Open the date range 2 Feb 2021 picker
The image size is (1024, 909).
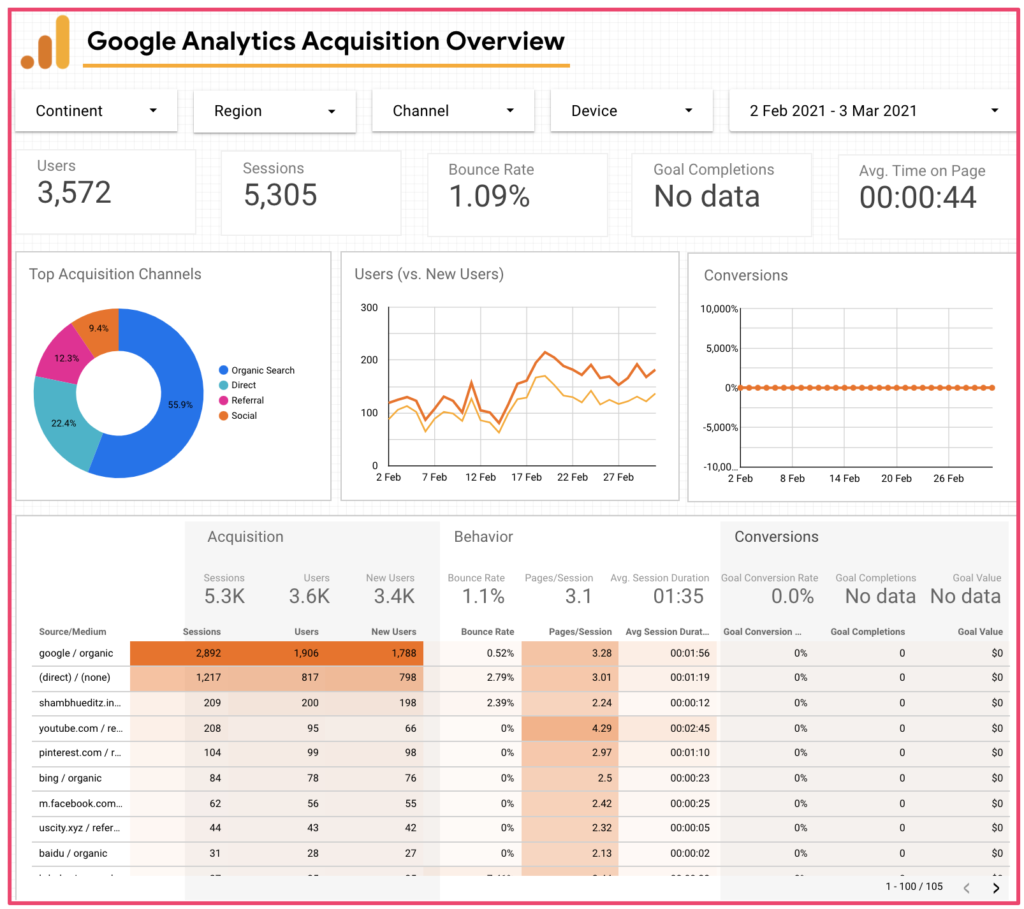click(874, 111)
